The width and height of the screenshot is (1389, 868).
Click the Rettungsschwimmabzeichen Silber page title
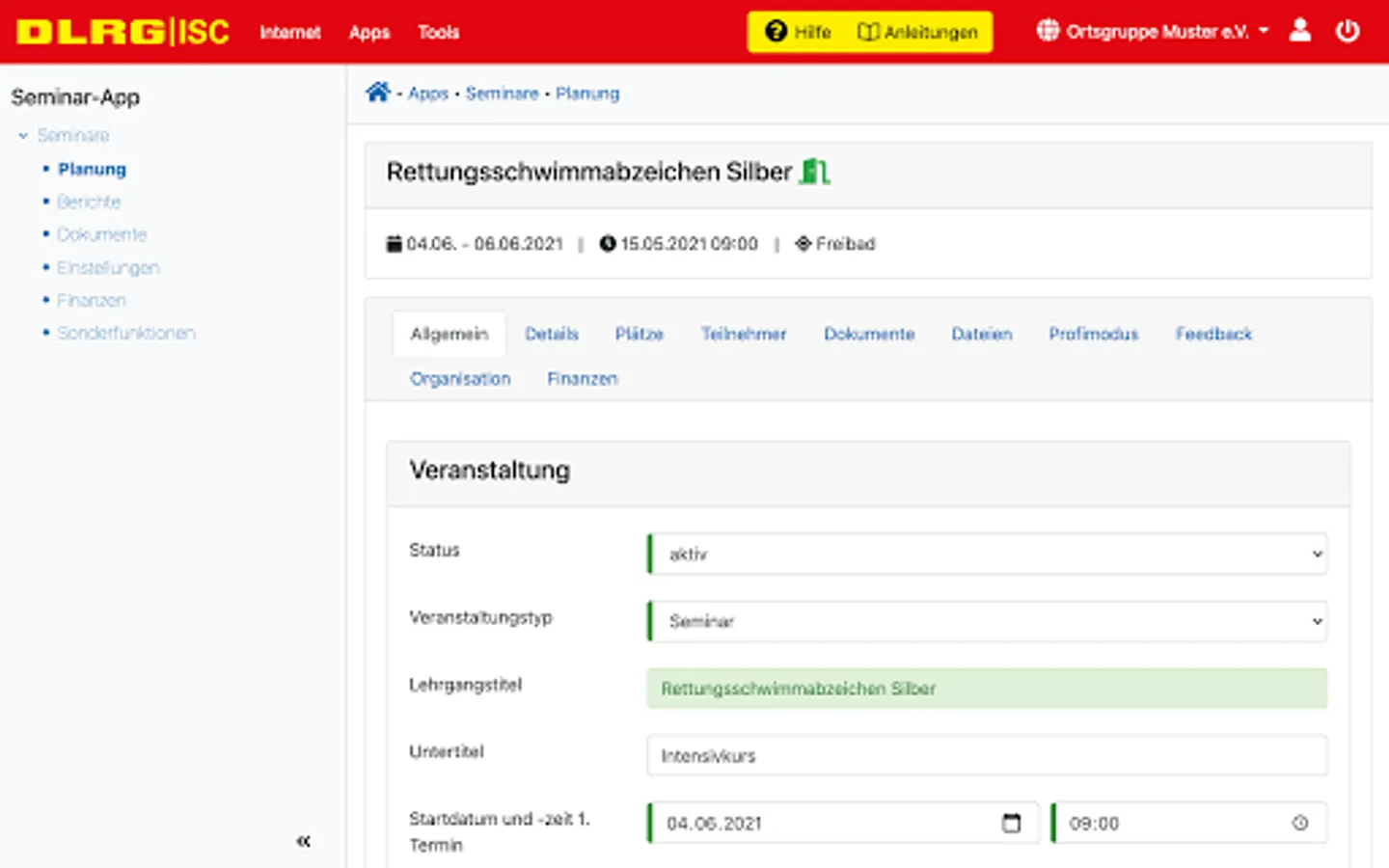[x=589, y=172]
